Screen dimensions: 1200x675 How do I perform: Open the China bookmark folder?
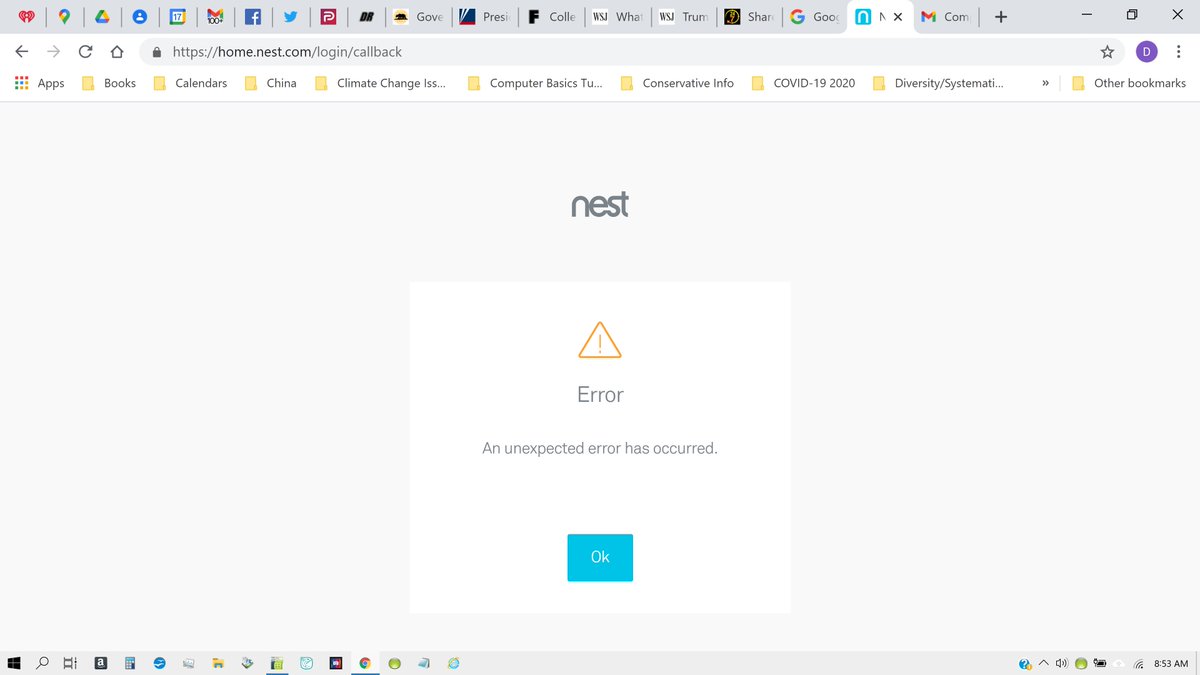(x=269, y=83)
